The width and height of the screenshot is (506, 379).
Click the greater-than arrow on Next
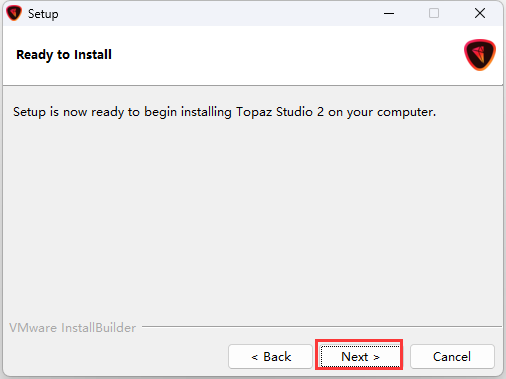click(376, 357)
